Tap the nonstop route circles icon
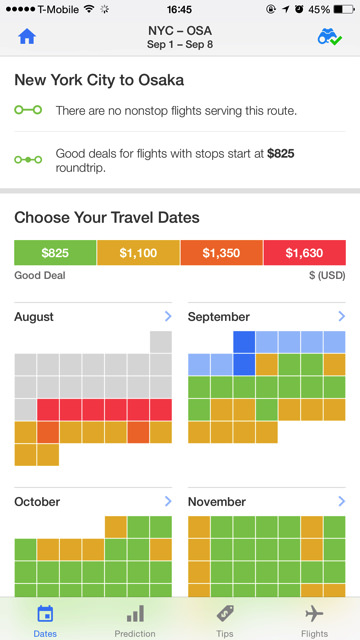 28,110
